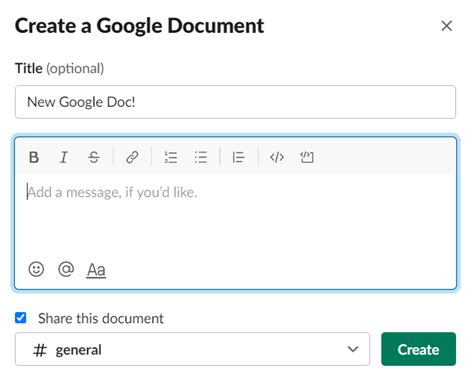Click the Create a Google Document heading
474x380 pixels.
click(139, 26)
